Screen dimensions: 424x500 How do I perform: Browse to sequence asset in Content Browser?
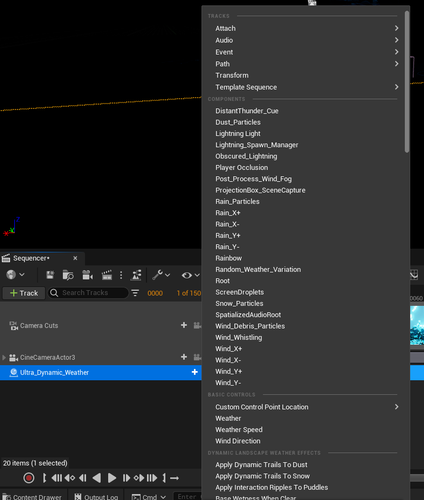pos(68,275)
